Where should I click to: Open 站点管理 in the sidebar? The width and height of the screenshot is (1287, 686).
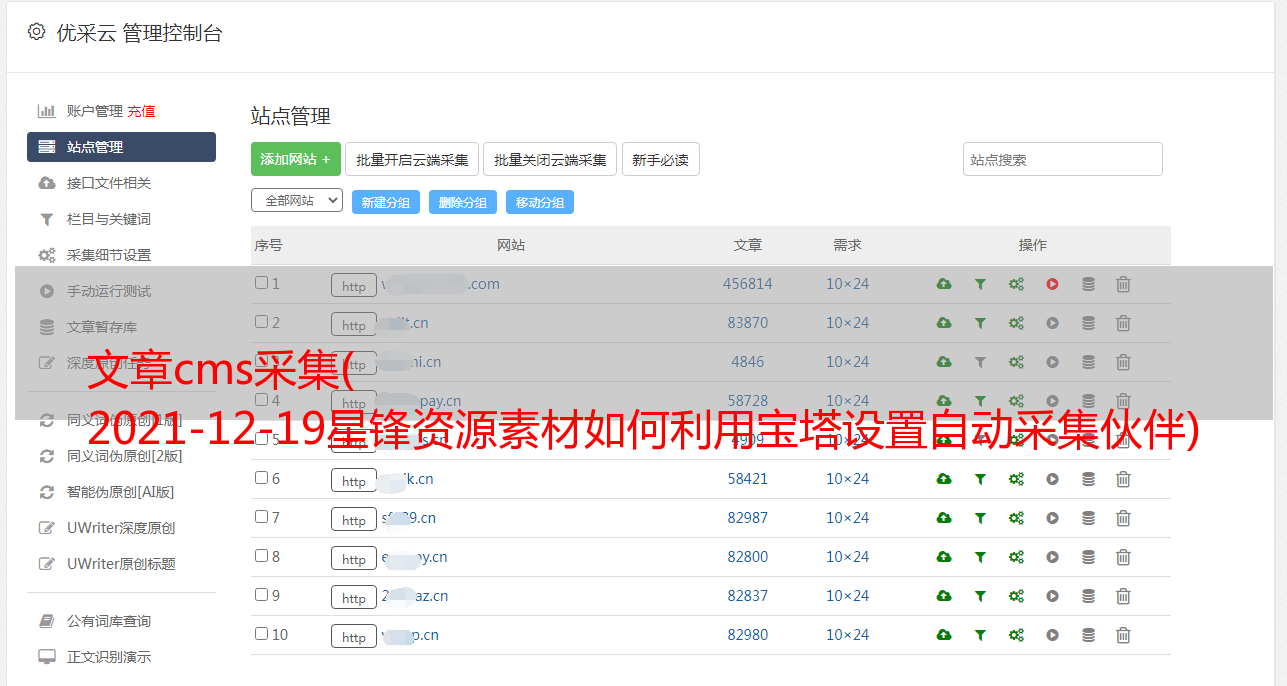121,147
